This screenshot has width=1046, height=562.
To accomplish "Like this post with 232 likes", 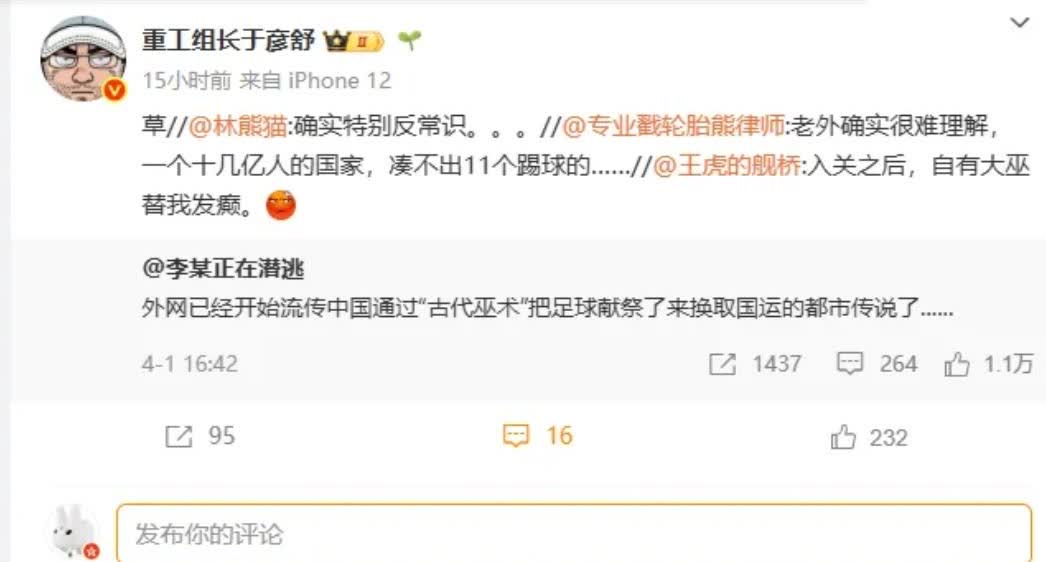I will [x=869, y=438].
